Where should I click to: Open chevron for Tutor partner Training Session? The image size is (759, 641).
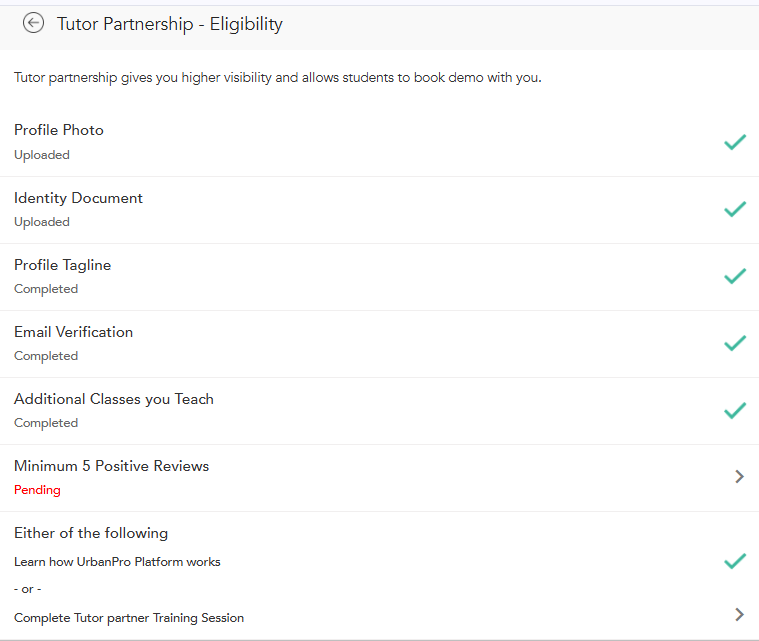point(739,614)
